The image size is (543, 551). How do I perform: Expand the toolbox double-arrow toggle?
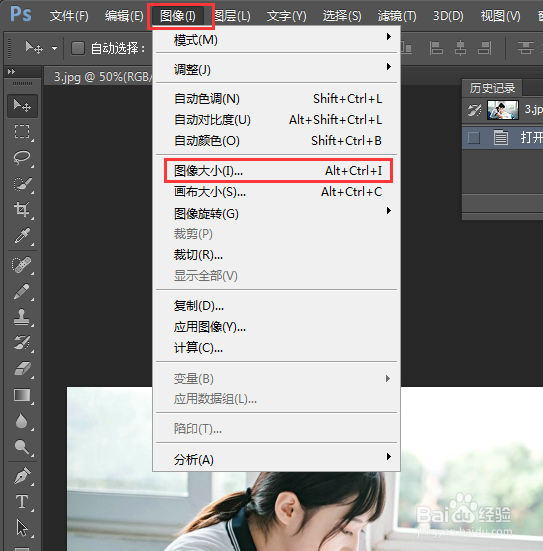pyautogui.click(x=11, y=71)
